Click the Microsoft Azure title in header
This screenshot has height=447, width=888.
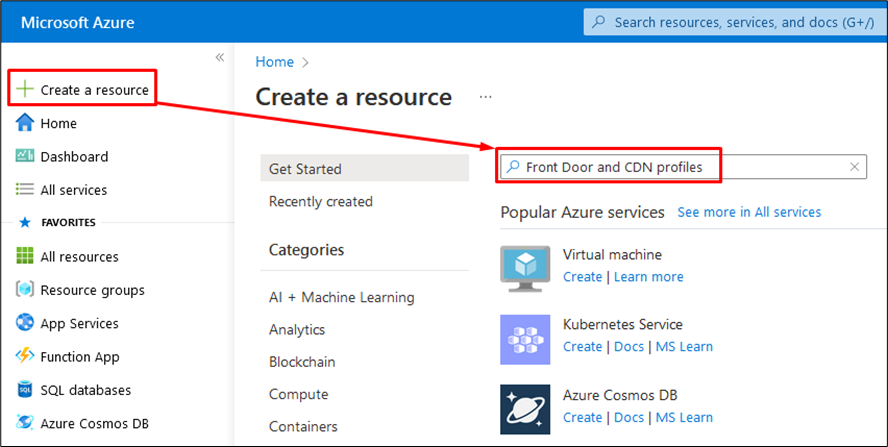(78, 23)
